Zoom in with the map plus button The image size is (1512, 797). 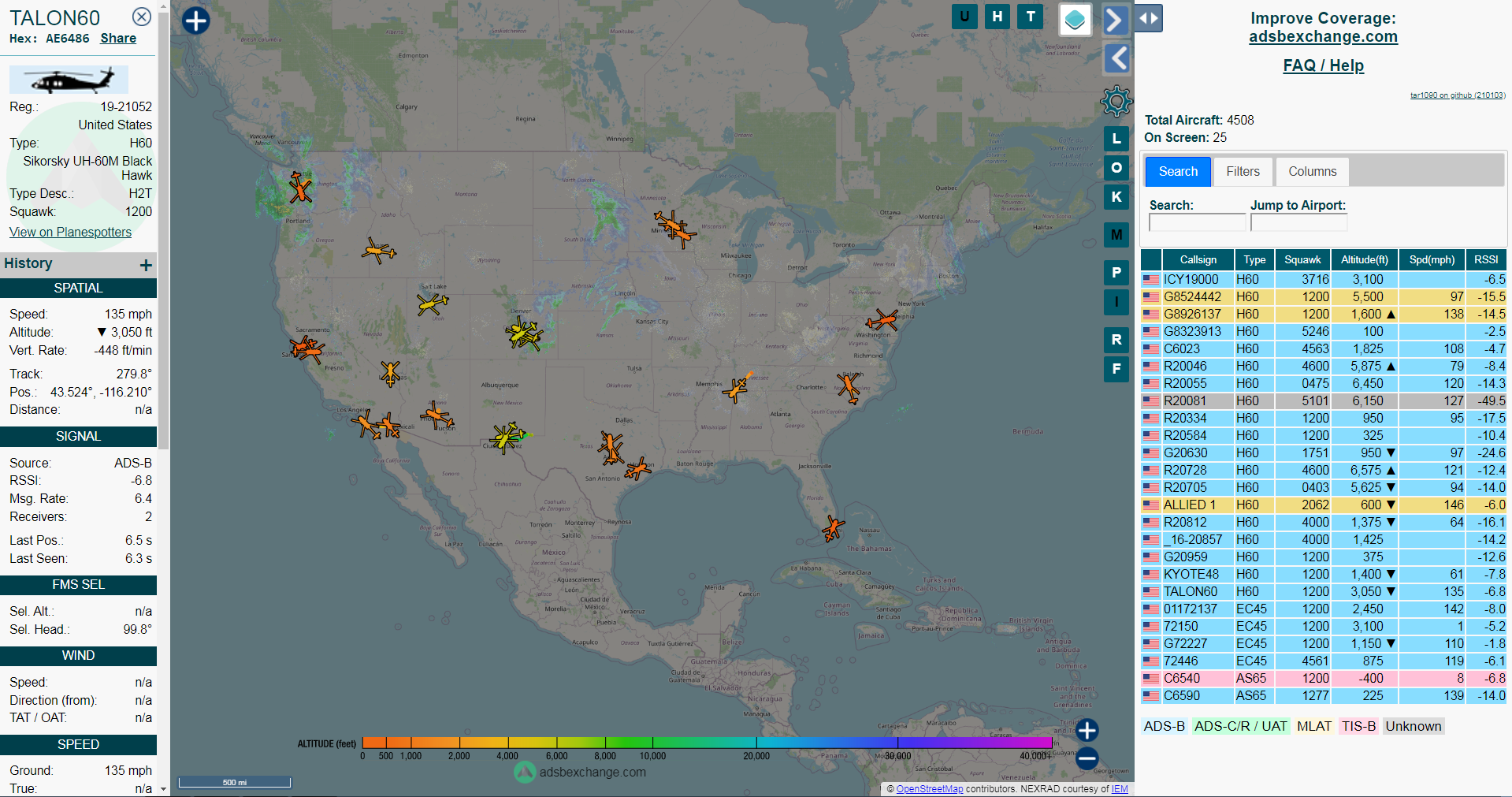pyautogui.click(x=1087, y=731)
